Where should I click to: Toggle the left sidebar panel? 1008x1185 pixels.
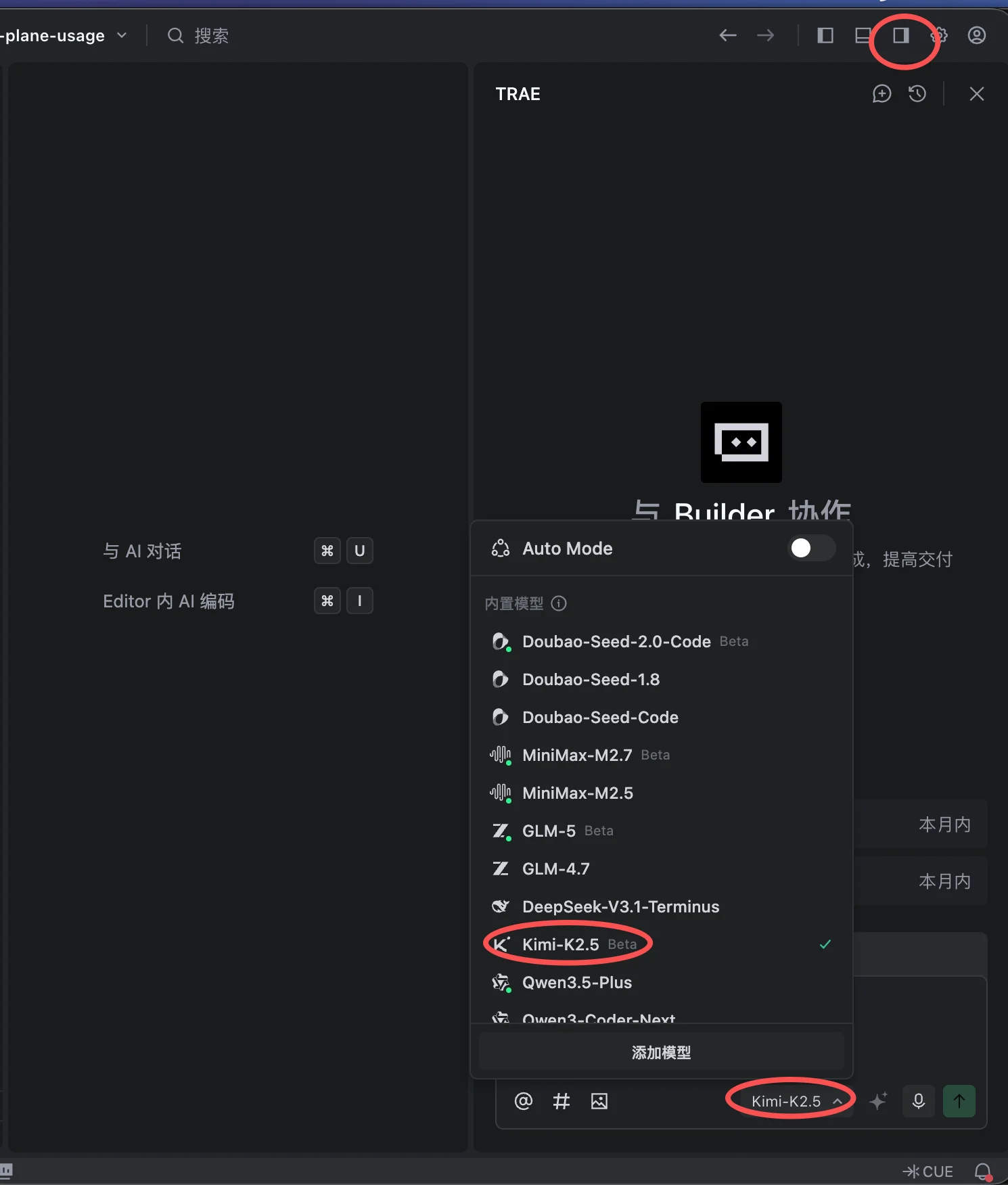(x=825, y=35)
